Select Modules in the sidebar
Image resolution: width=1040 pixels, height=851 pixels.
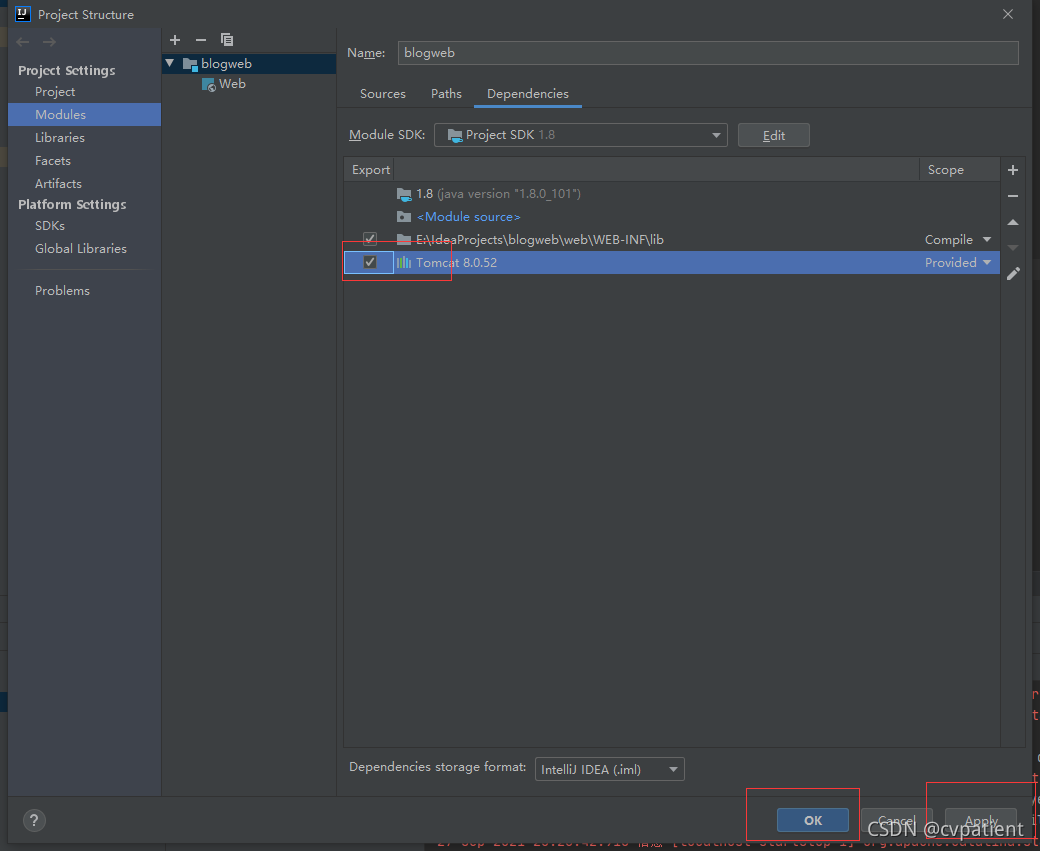point(84,115)
